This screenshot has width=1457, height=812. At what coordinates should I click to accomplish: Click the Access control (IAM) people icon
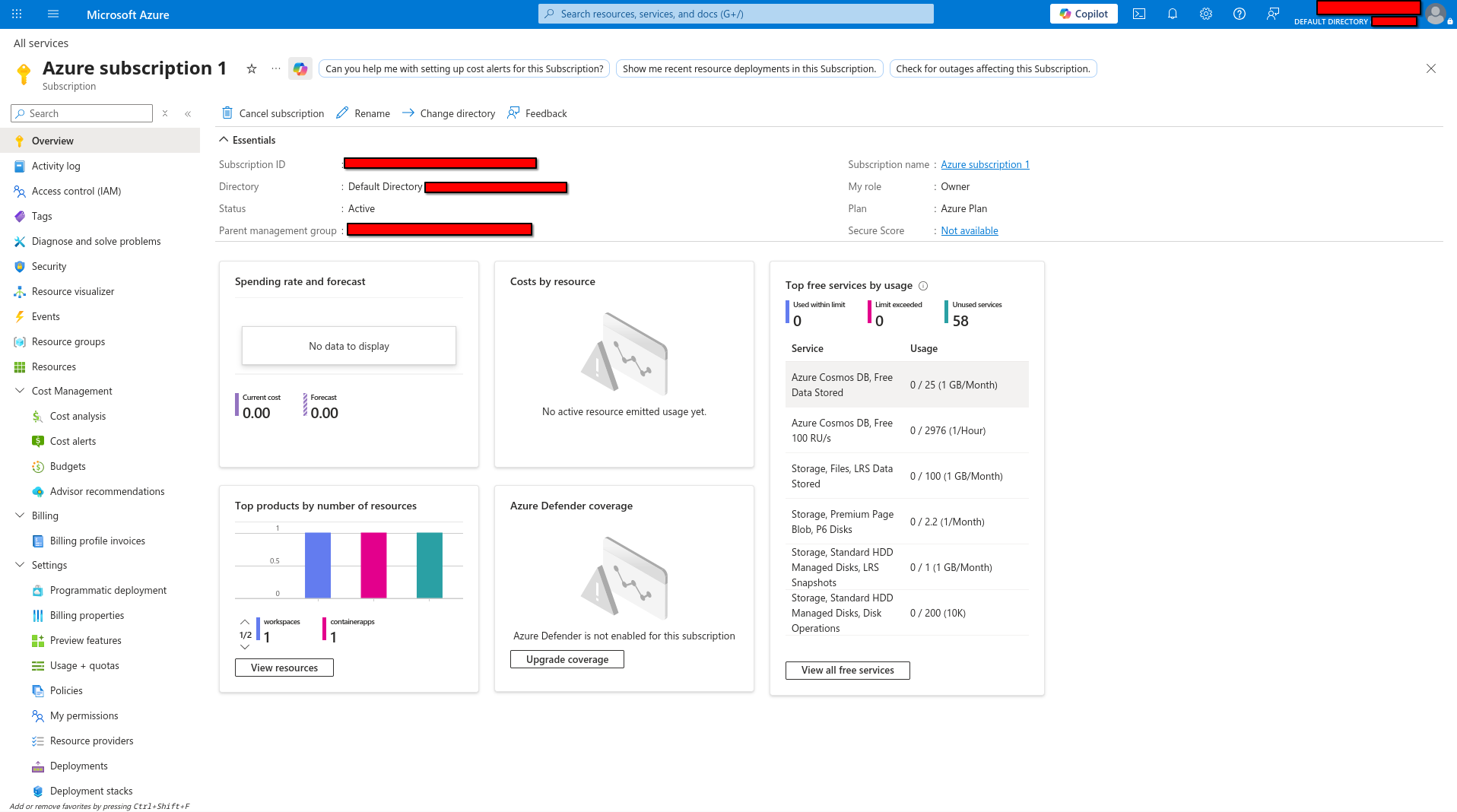click(x=20, y=191)
